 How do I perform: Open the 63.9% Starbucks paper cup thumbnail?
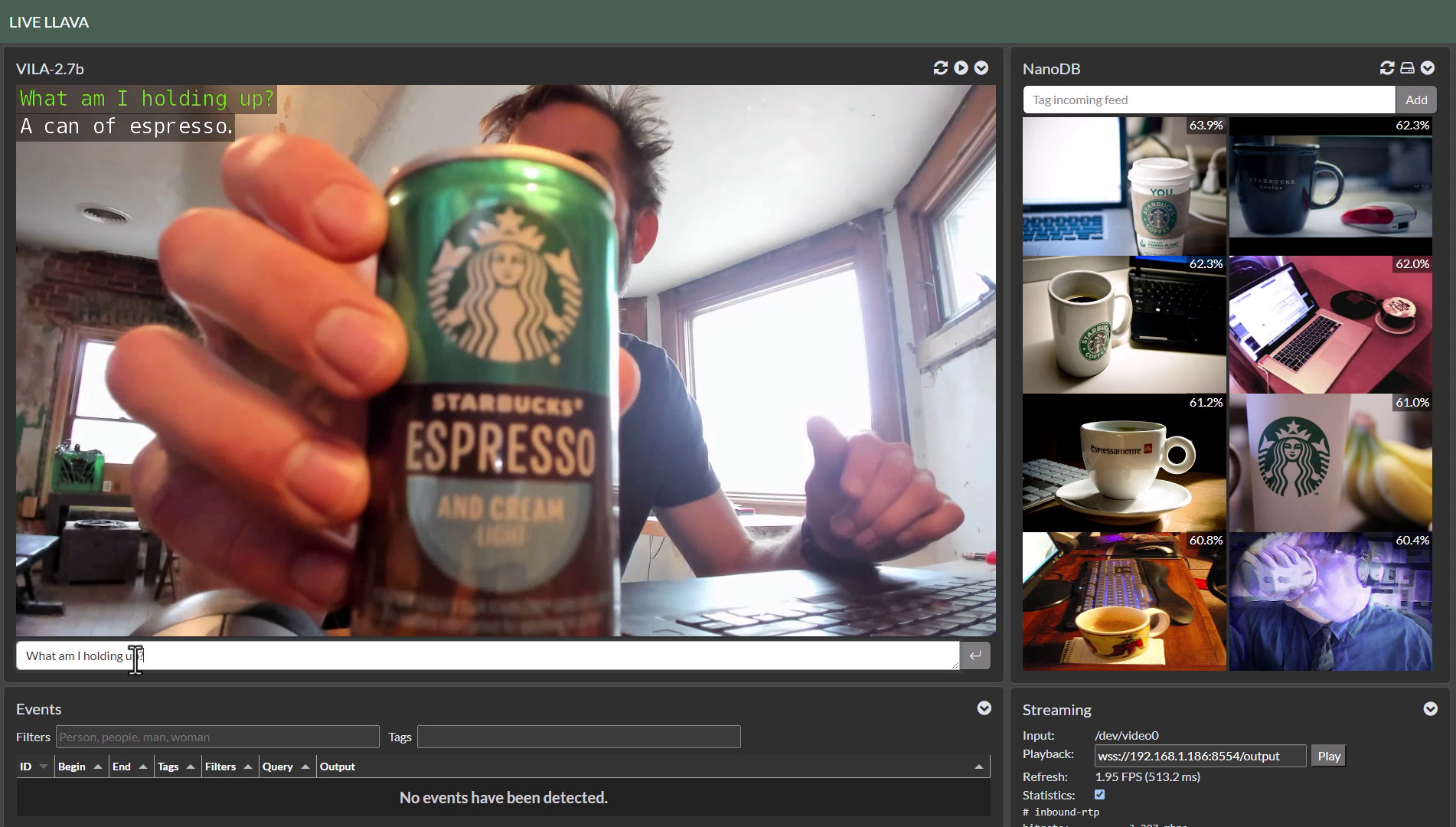1125,186
